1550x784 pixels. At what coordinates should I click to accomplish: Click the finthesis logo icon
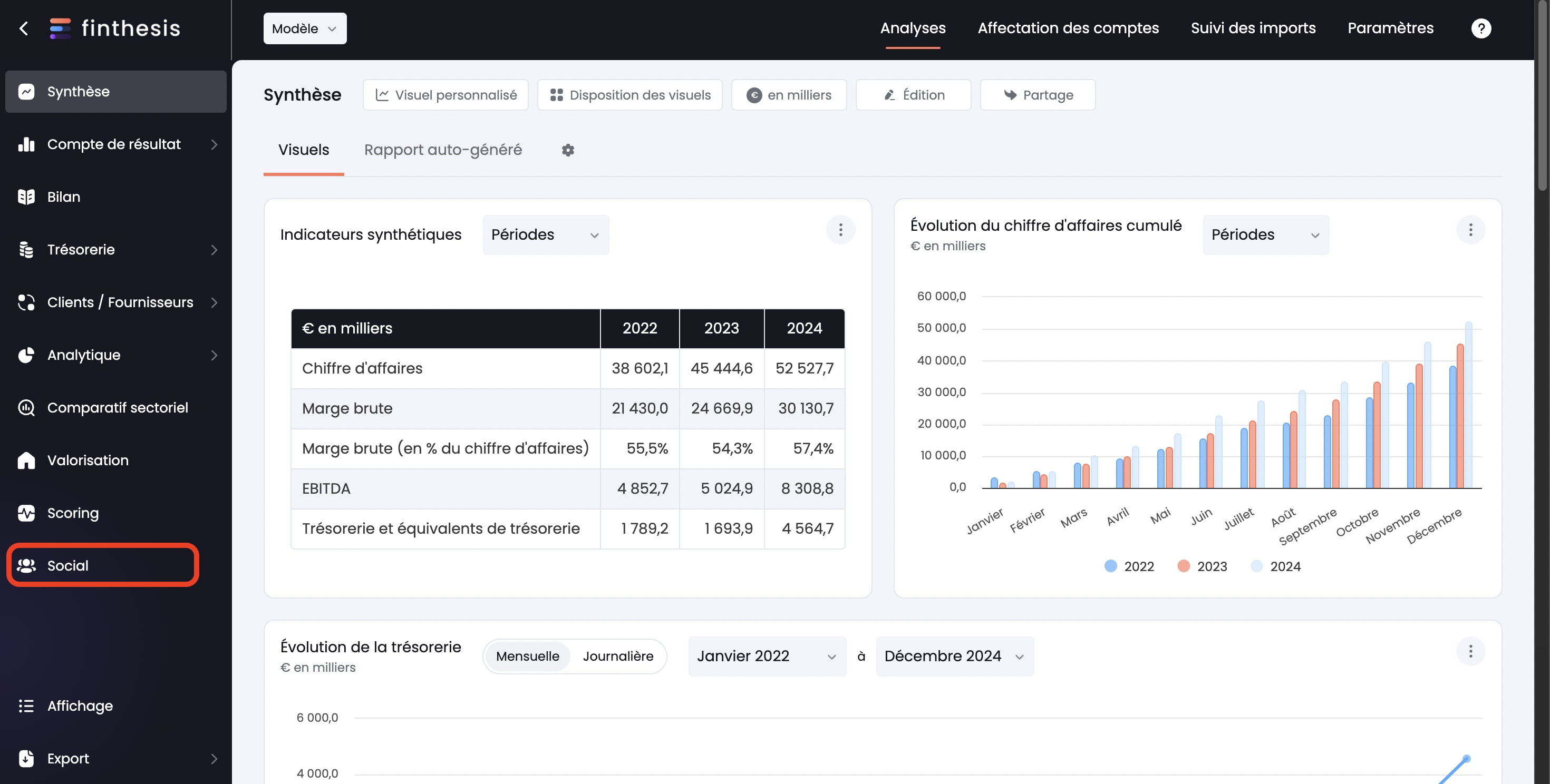coord(60,28)
